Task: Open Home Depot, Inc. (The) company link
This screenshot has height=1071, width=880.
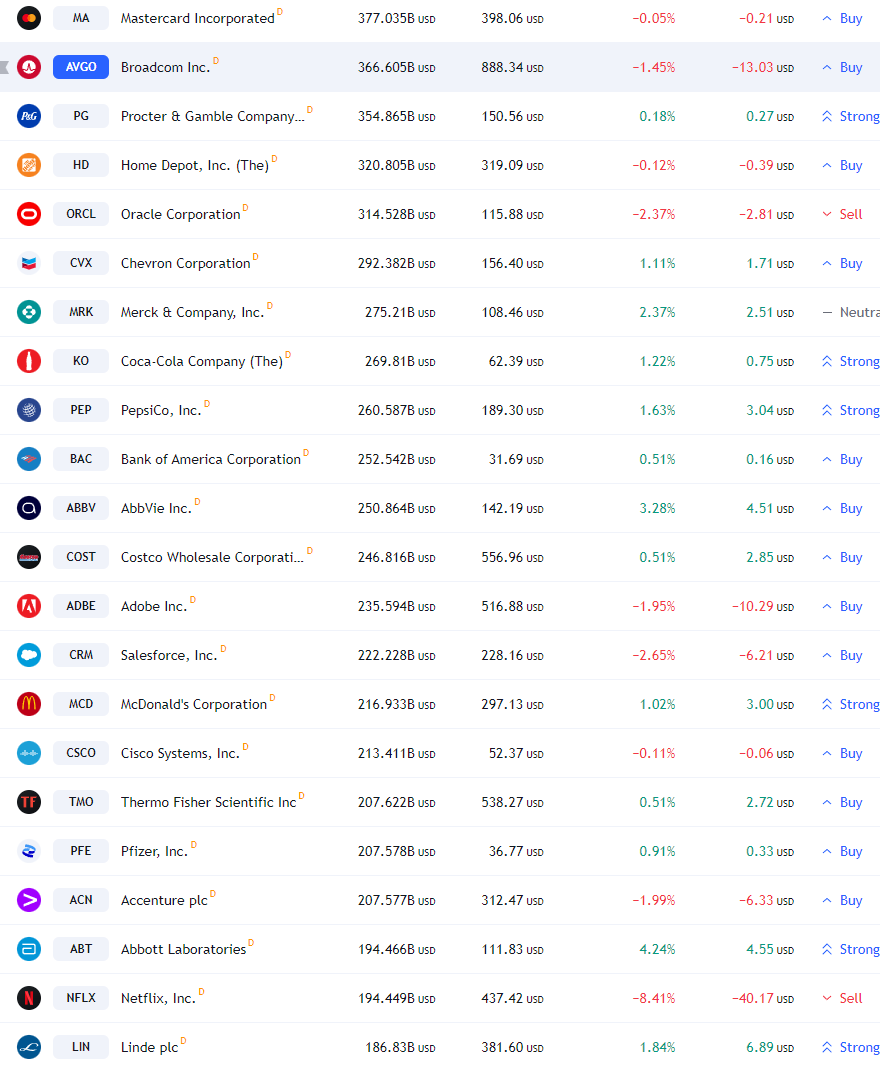Action: 195,165
